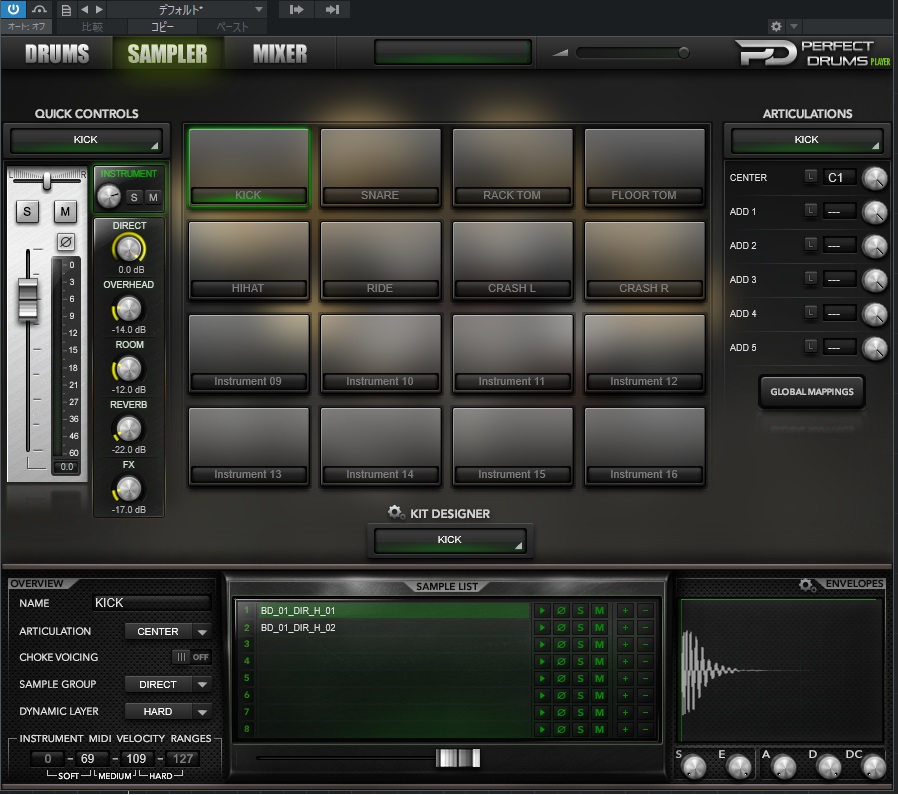Viewport: 898px width, 795px height.
Task: Invert phase on the channel strip
Action: tap(65, 241)
